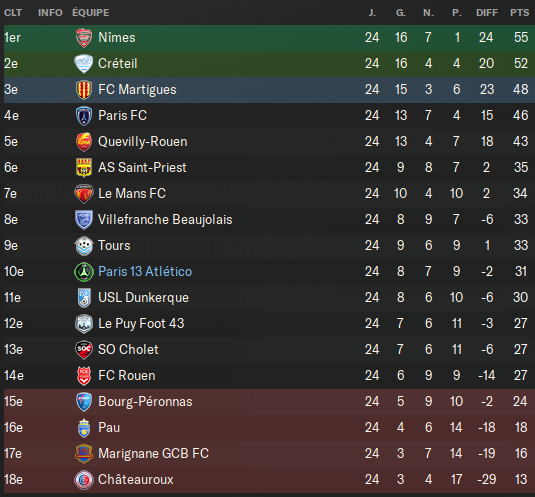The width and height of the screenshot is (535, 497).
Task: Click the Marignane GCB FC badge
Action: [x=84, y=454]
